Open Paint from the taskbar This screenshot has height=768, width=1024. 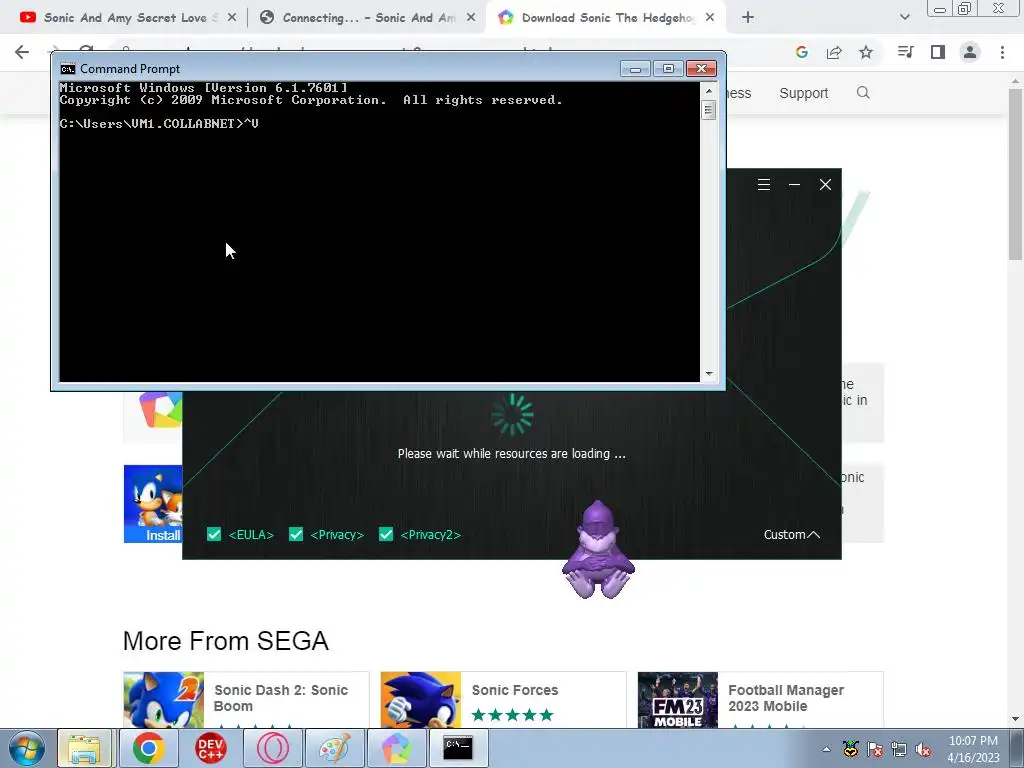coord(334,748)
